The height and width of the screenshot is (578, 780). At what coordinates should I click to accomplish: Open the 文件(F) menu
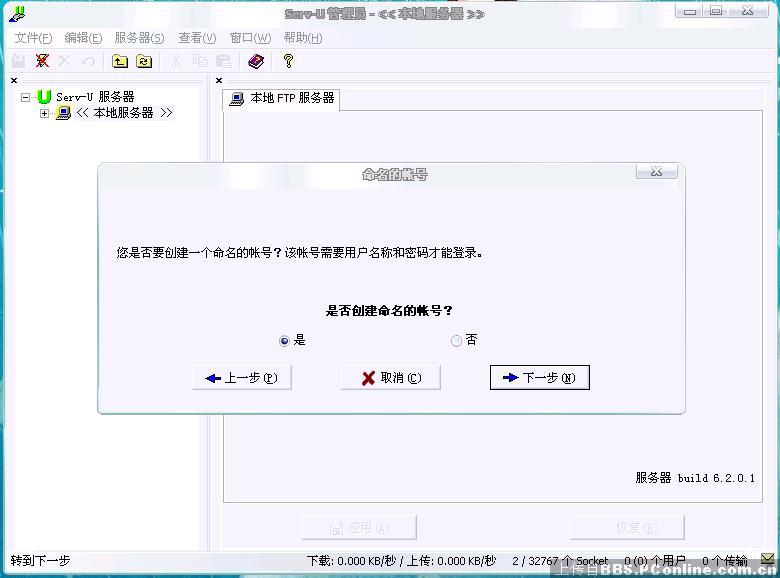coord(33,38)
